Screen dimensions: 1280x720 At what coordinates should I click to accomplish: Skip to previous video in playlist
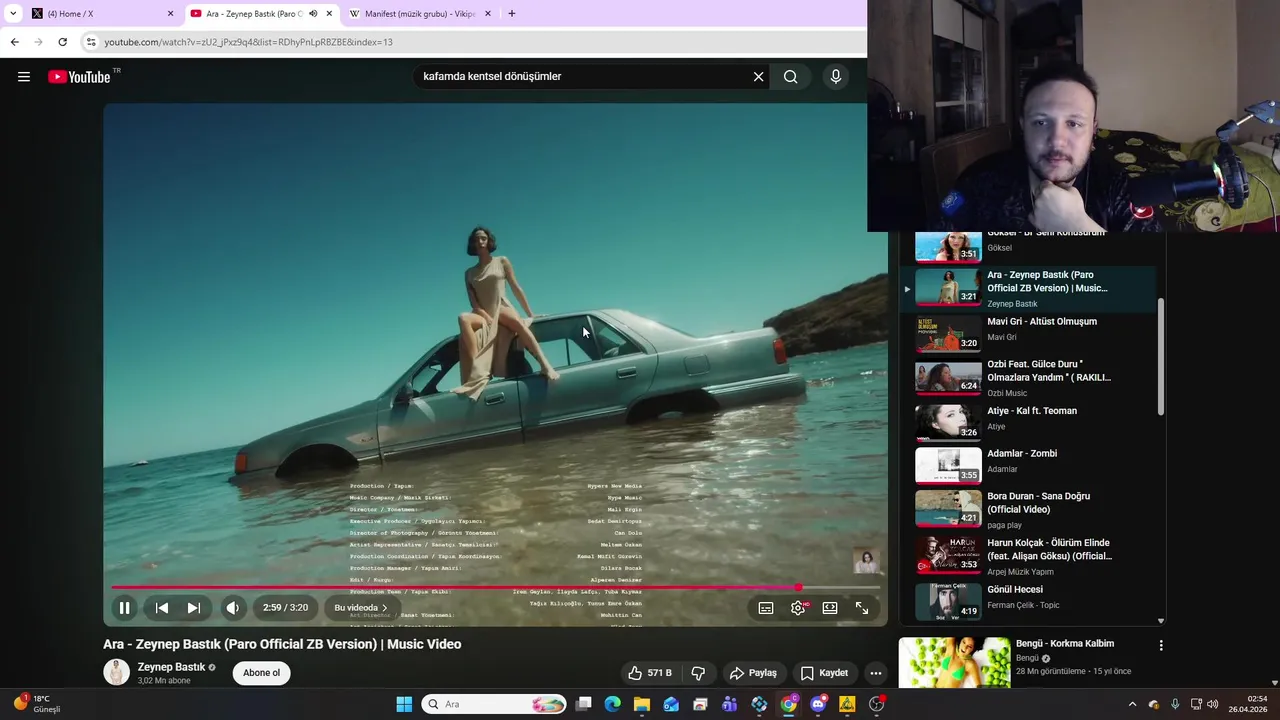pyautogui.click(x=161, y=608)
